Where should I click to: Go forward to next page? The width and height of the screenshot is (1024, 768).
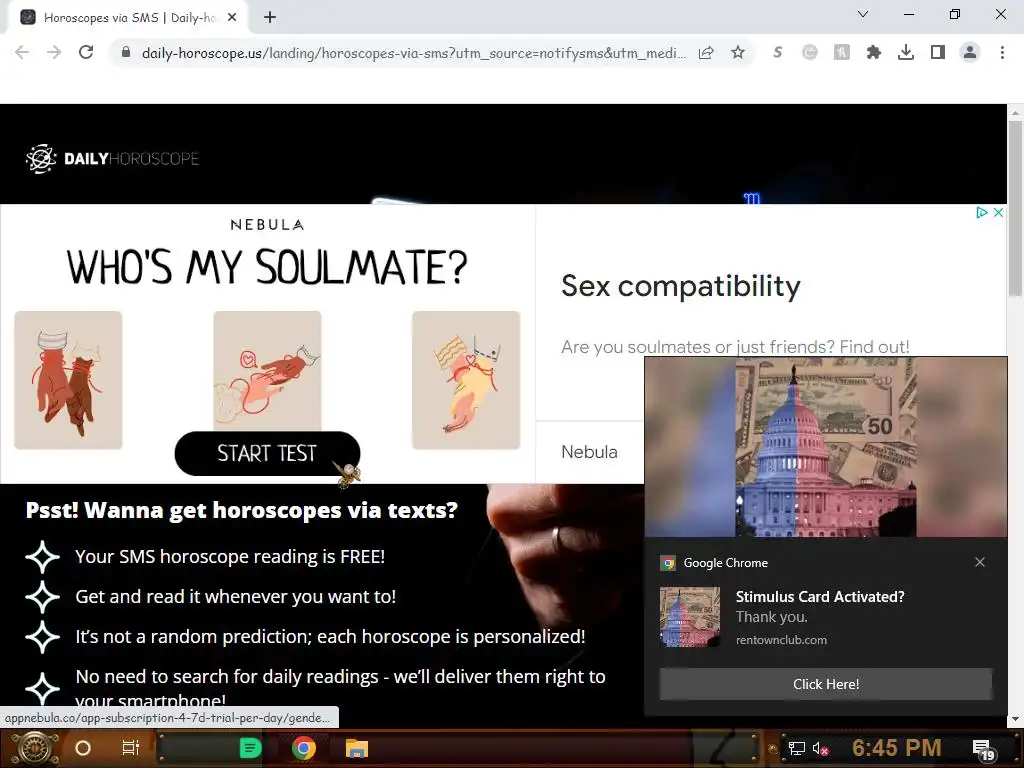[54, 52]
